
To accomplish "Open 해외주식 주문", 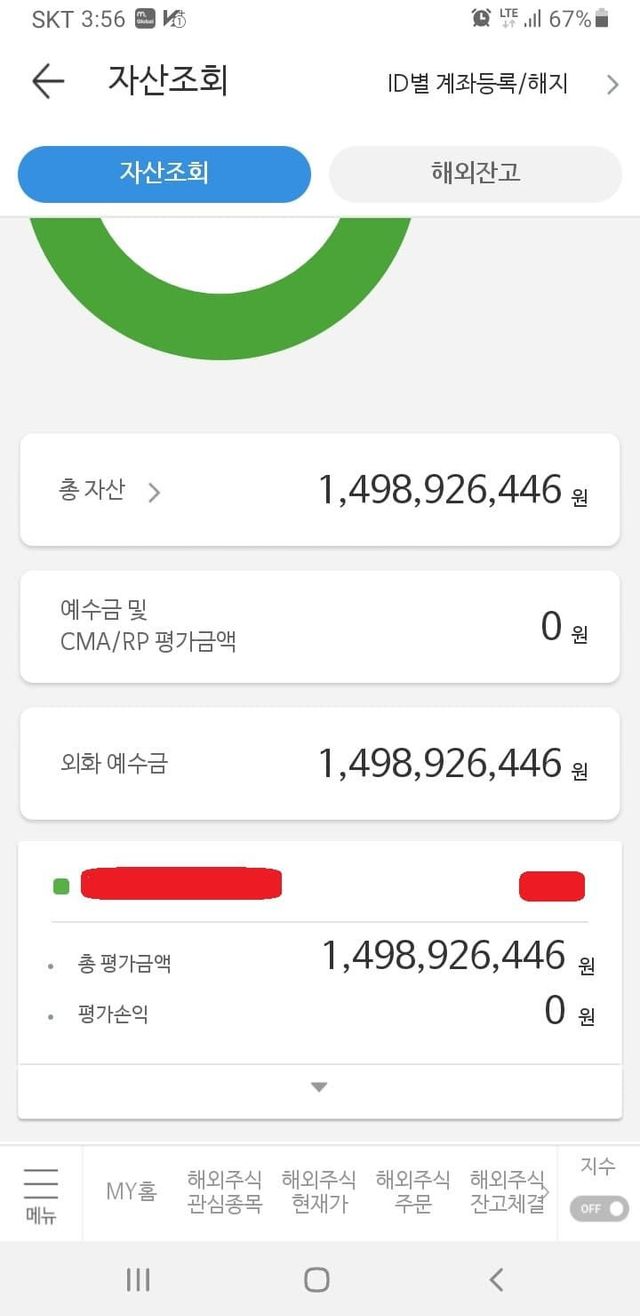I will (413, 1192).
